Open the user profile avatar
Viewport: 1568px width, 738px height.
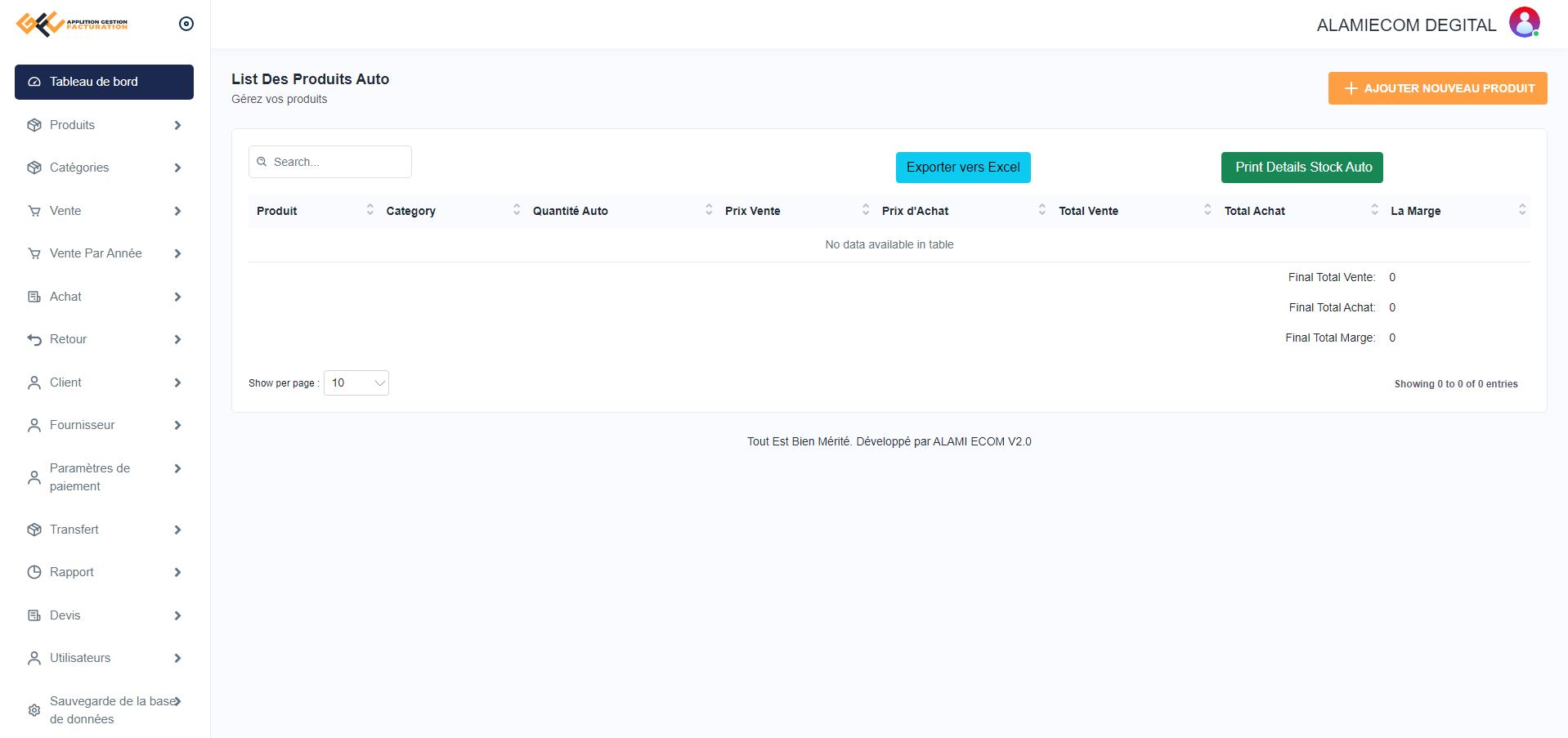coord(1524,23)
